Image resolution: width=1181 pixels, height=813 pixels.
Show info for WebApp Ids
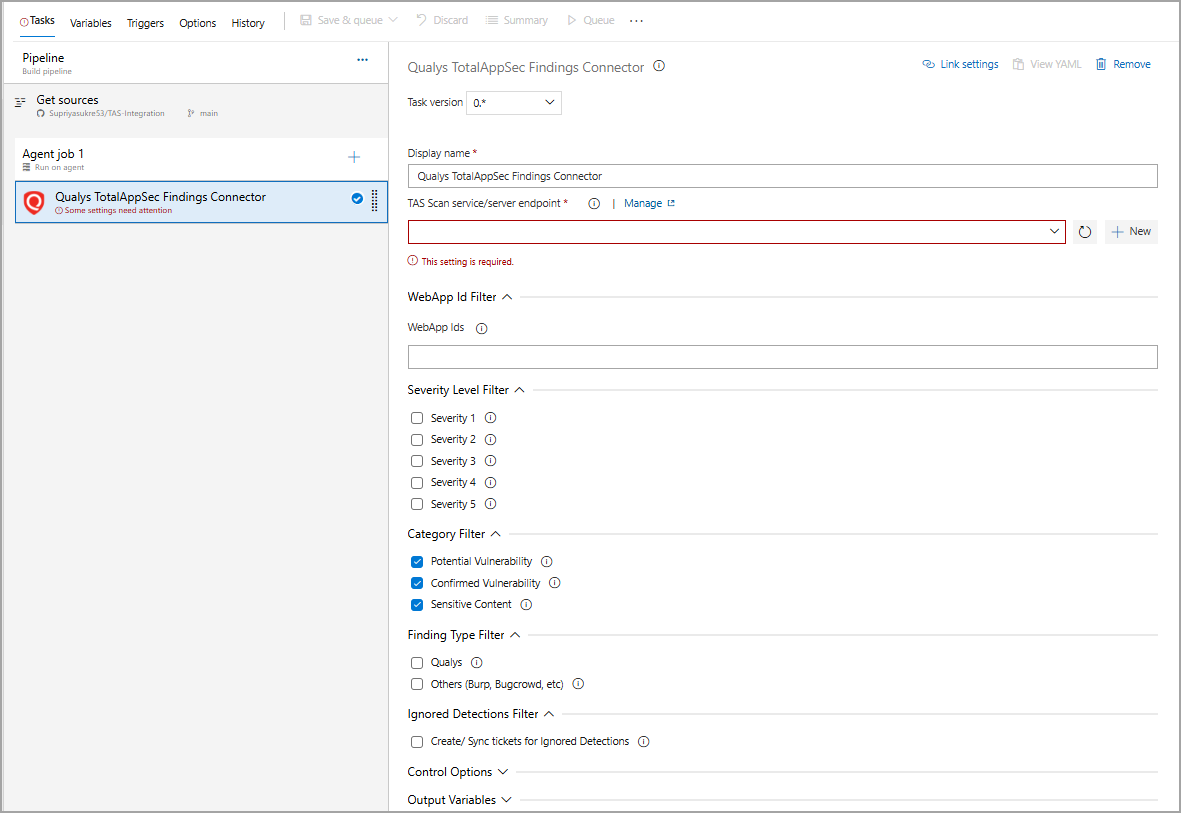click(x=482, y=329)
